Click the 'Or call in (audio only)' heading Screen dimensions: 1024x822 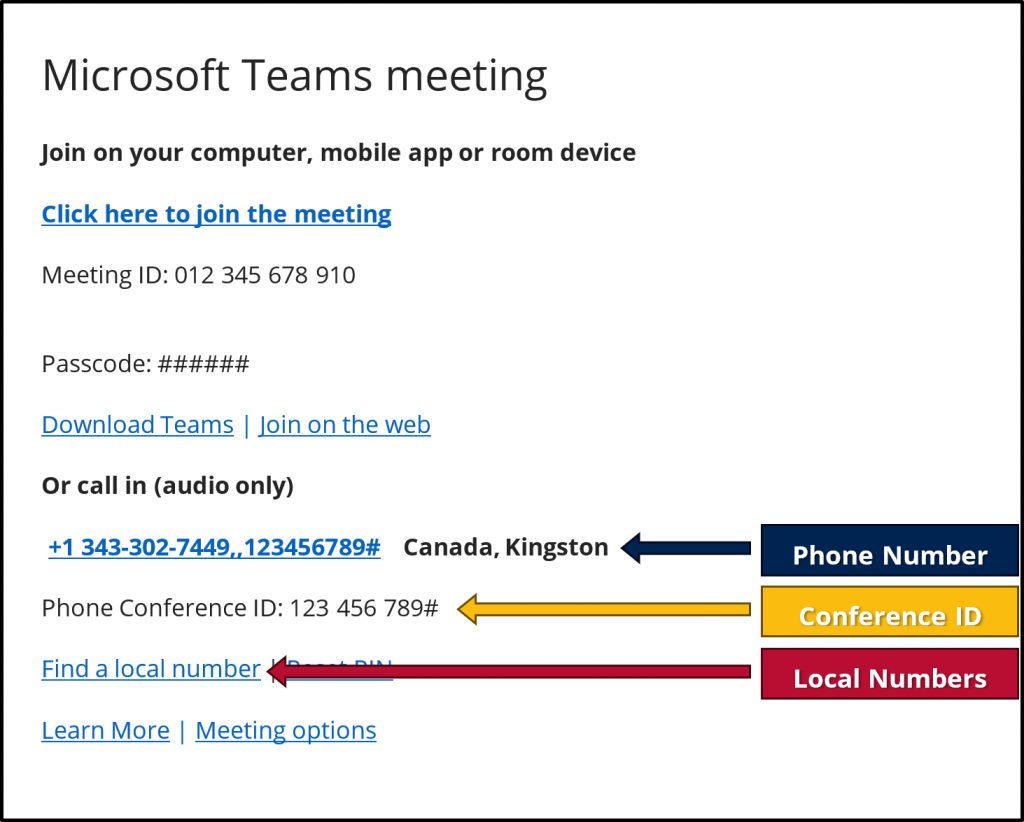pos(168,486)
